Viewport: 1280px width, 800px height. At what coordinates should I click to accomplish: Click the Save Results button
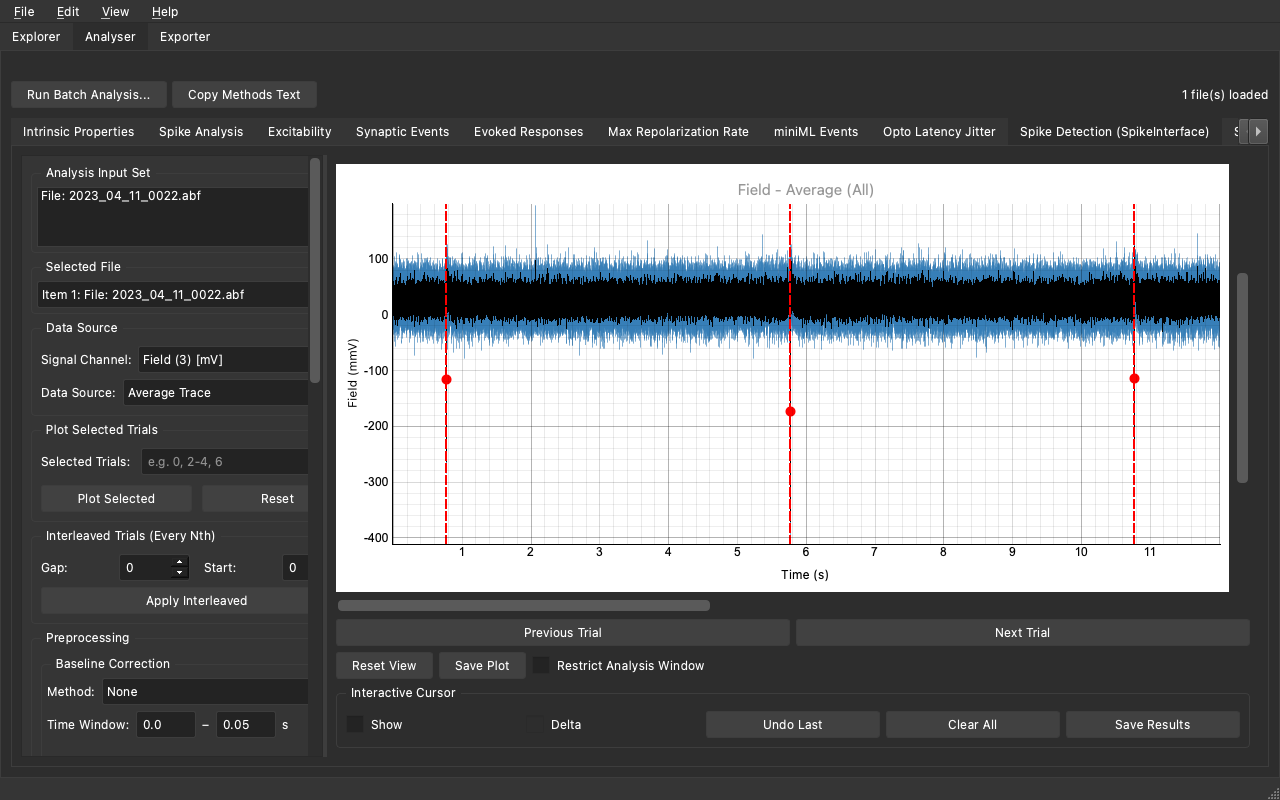(x=1153, y=725)
